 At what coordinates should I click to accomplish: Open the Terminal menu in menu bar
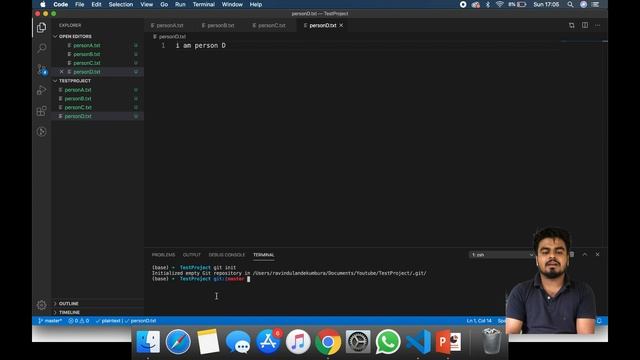tap(204, 4)
